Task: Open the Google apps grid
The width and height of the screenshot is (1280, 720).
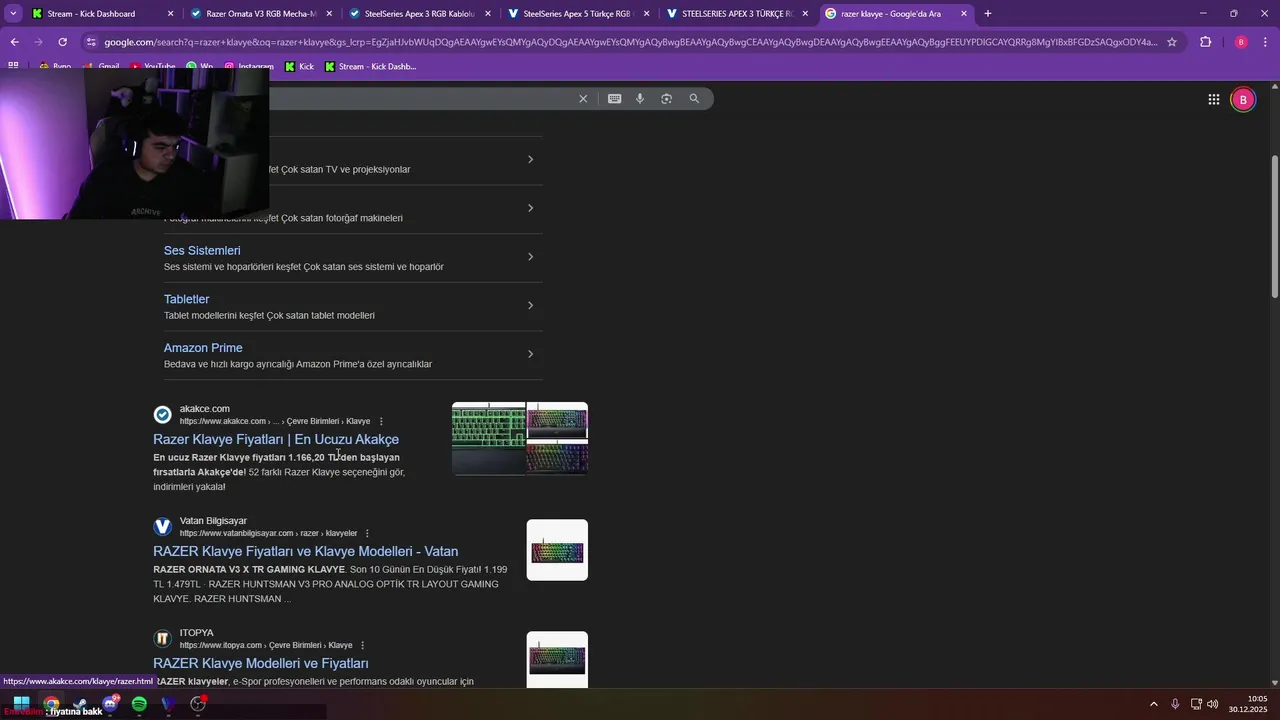Action: pos(1213,99)
